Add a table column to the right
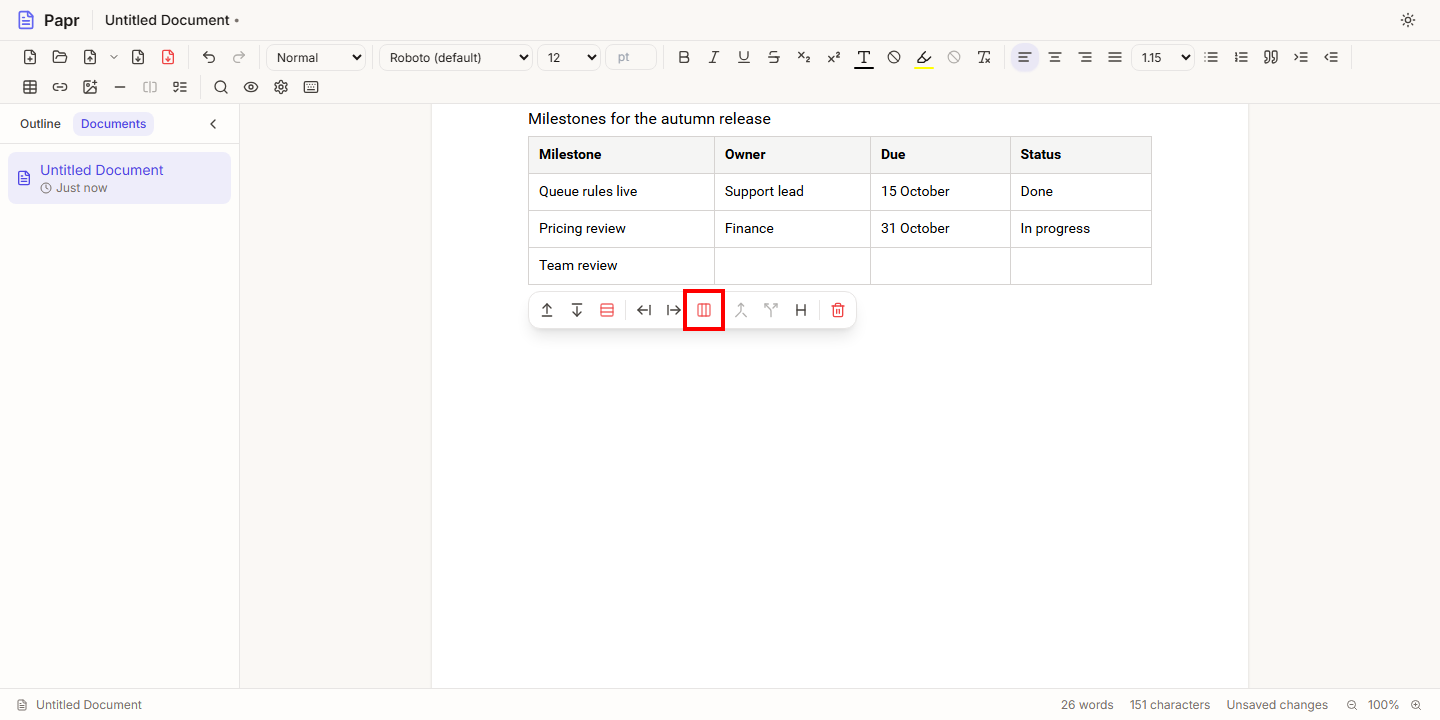The height and width of the screenshot is (720, 1440). click(674, 310)
